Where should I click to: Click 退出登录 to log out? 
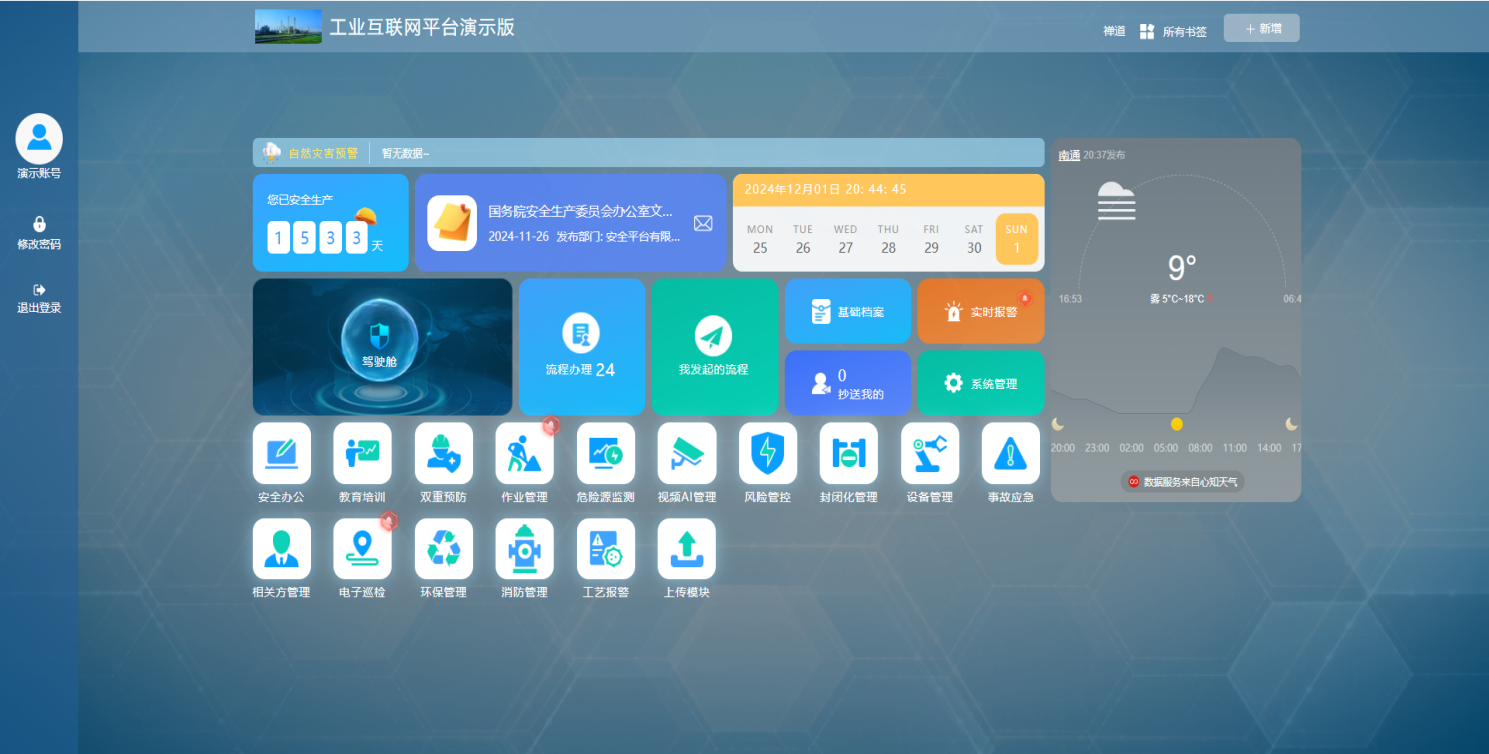coord(39,298)
